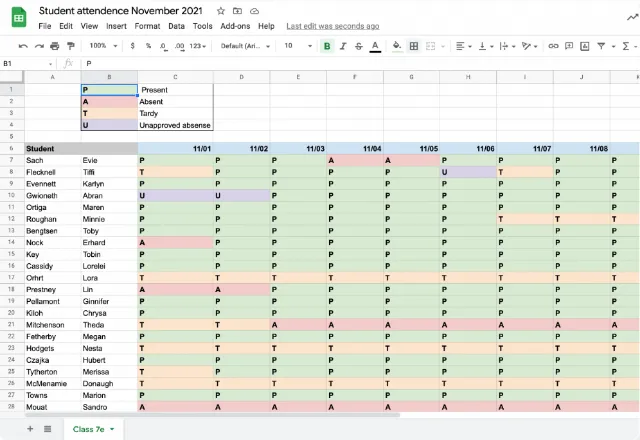Open the zoom 100% dropdown

tap(103, 46)
